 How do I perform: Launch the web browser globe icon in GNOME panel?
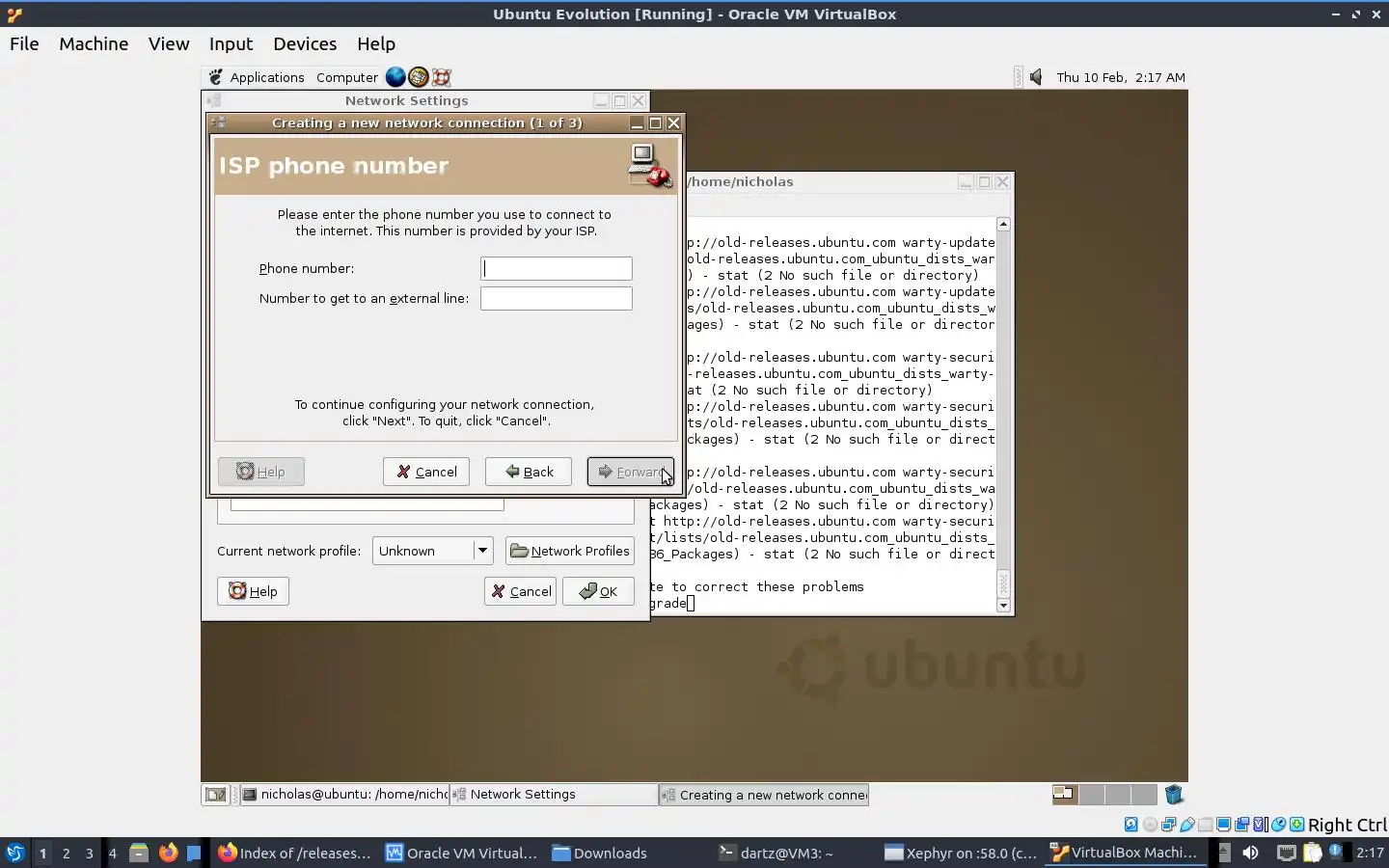point(395,77)
